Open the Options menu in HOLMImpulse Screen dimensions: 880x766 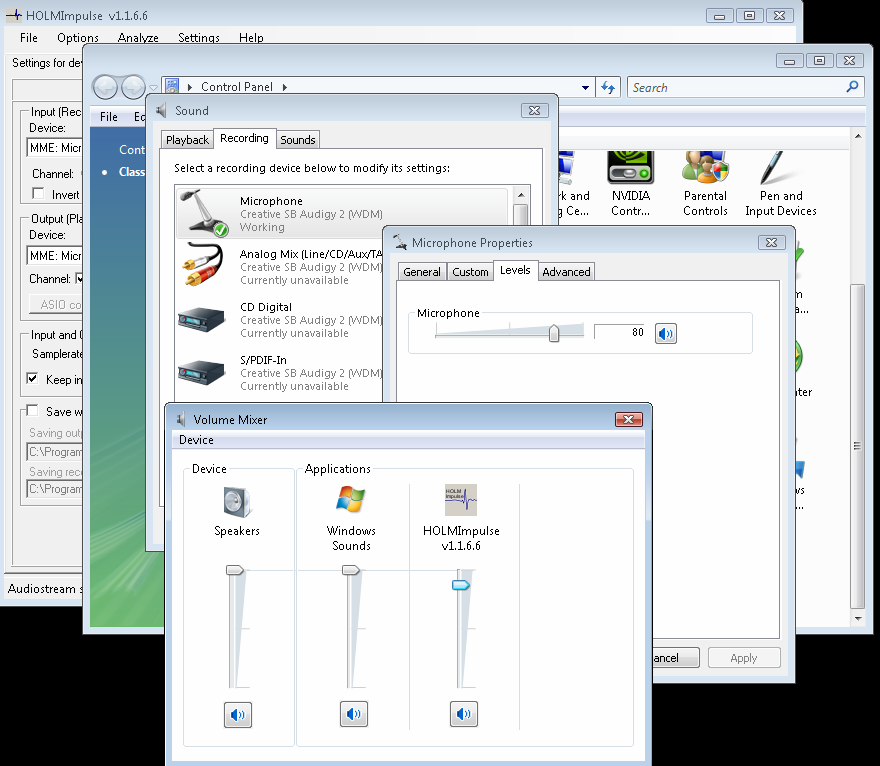(x=78, y=38)
